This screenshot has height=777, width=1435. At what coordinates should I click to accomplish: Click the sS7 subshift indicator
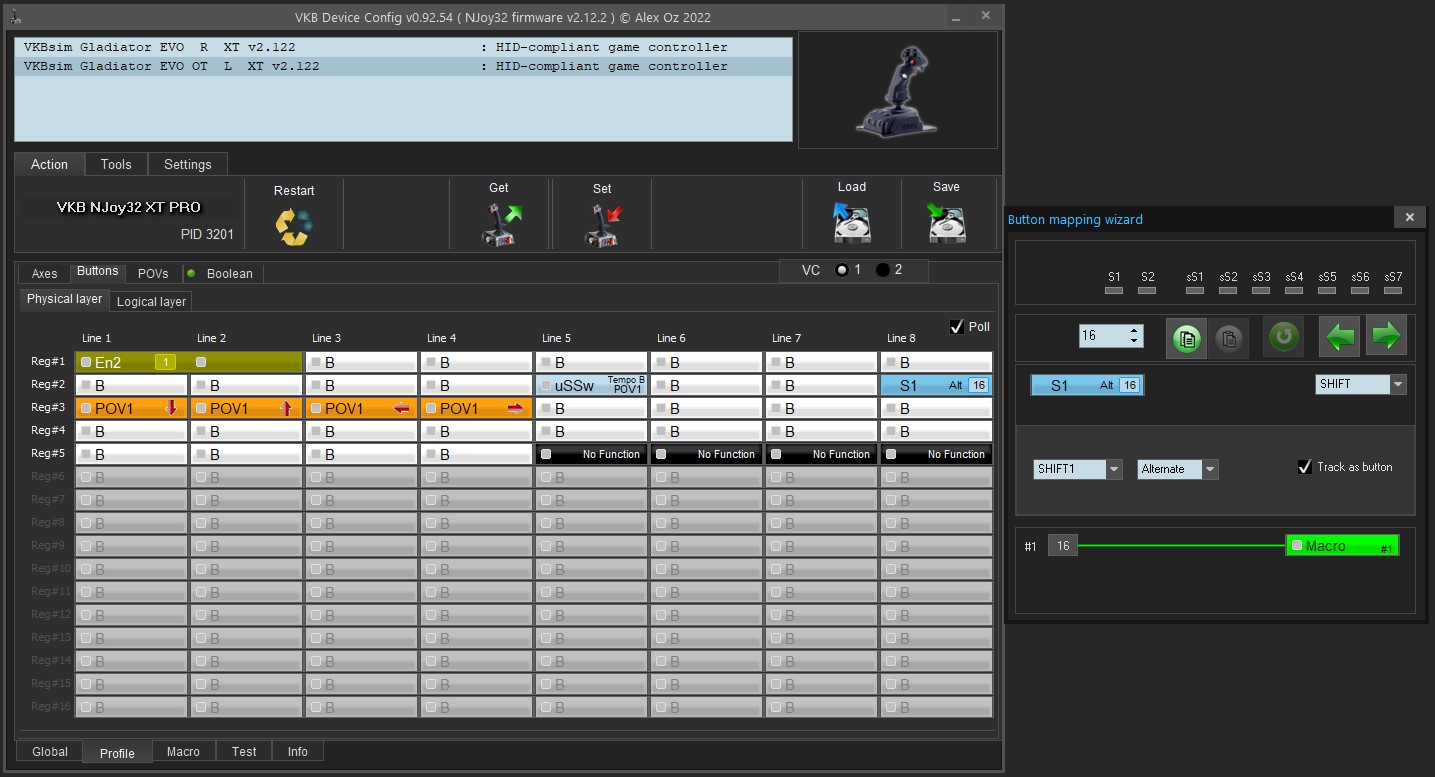(x=1393, y=290)
